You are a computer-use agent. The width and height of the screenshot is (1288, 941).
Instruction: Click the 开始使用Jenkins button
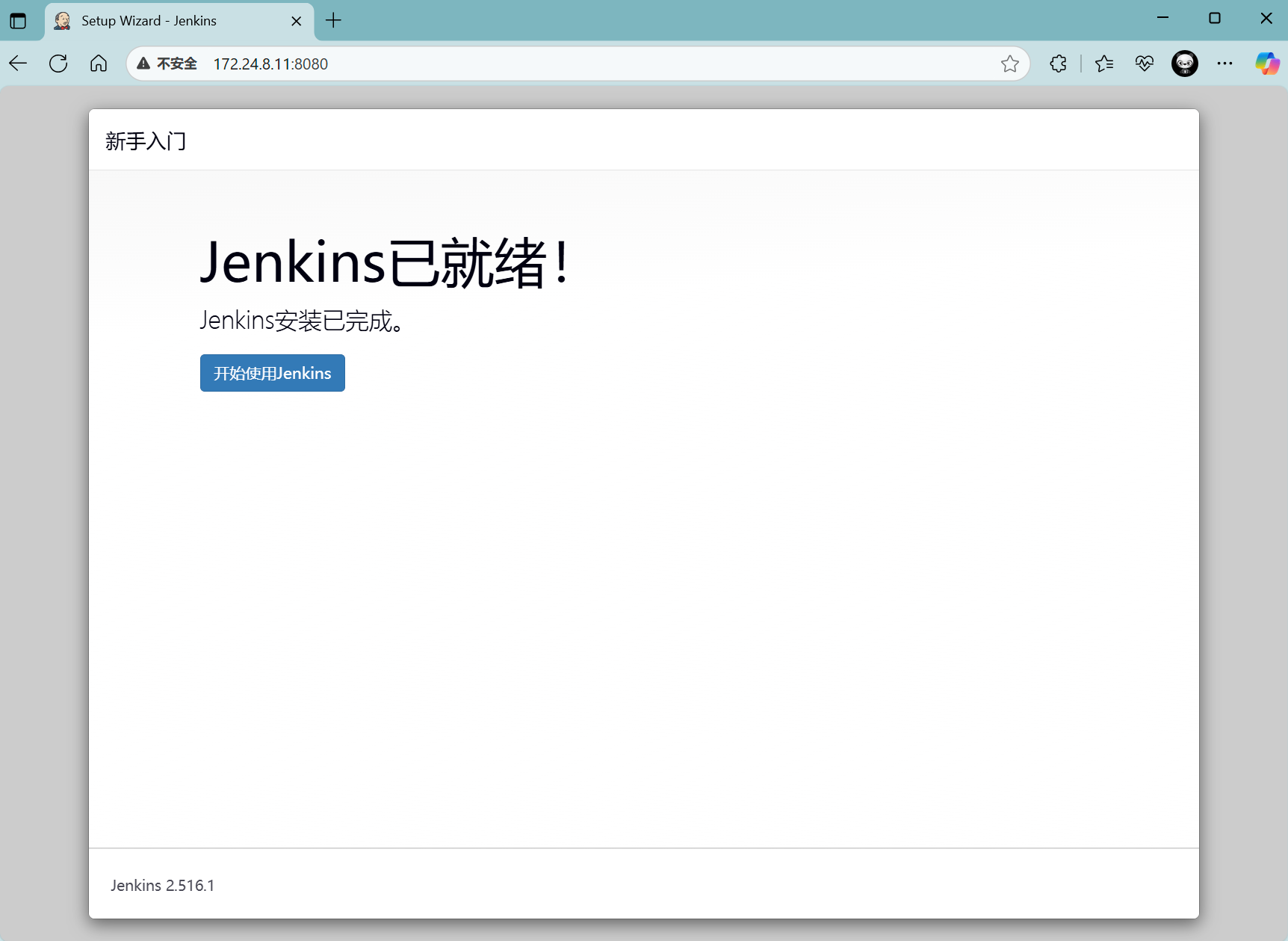pos(272,373)
